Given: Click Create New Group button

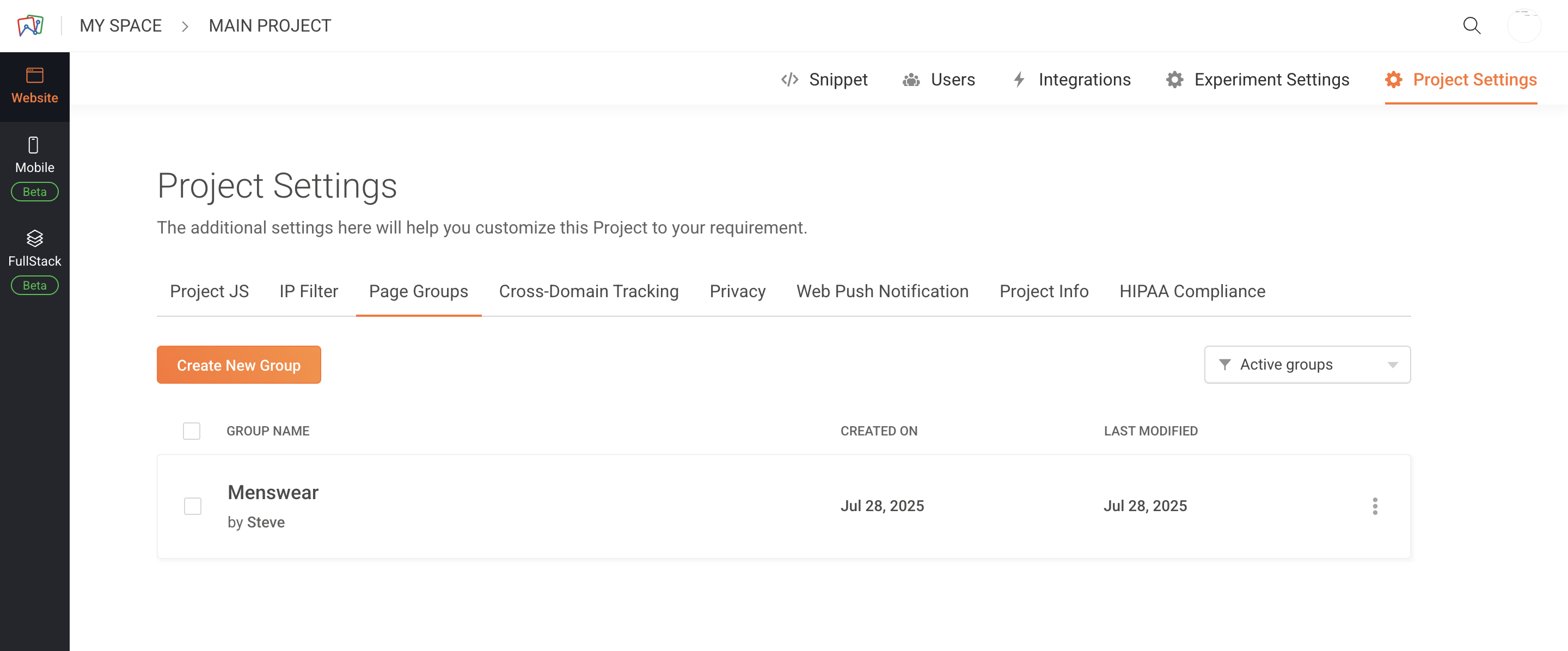Looking at the screenshot, I should tap(238, 365).
